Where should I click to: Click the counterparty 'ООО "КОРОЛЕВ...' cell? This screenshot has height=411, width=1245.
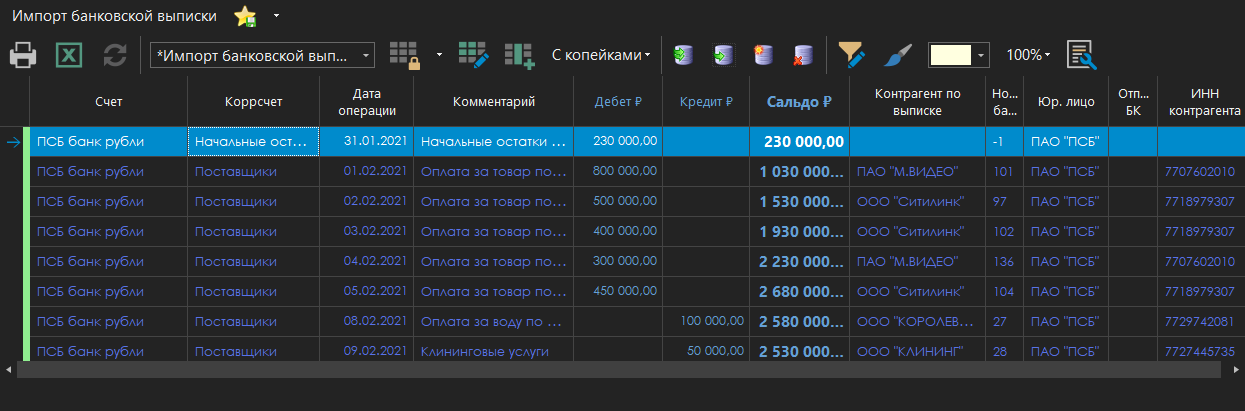click(x=918, y=322)
